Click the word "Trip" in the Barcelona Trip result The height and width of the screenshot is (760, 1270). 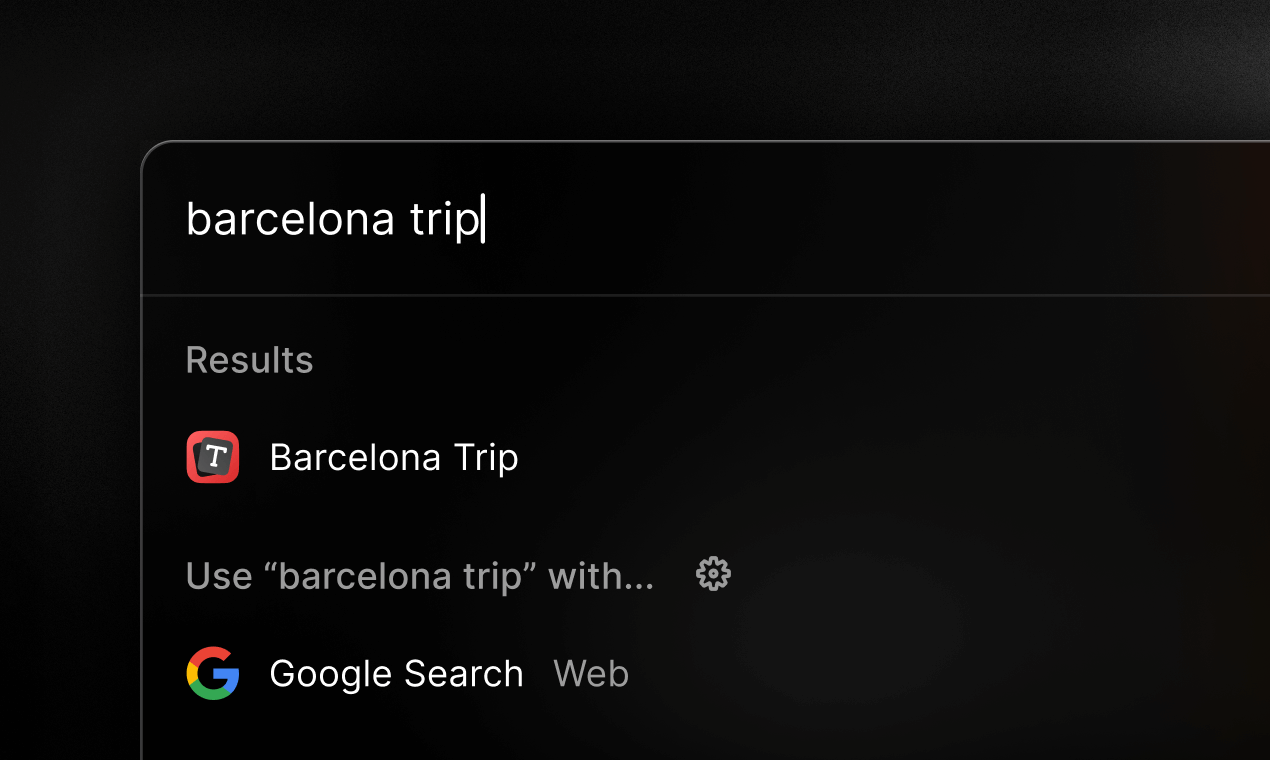486,457
